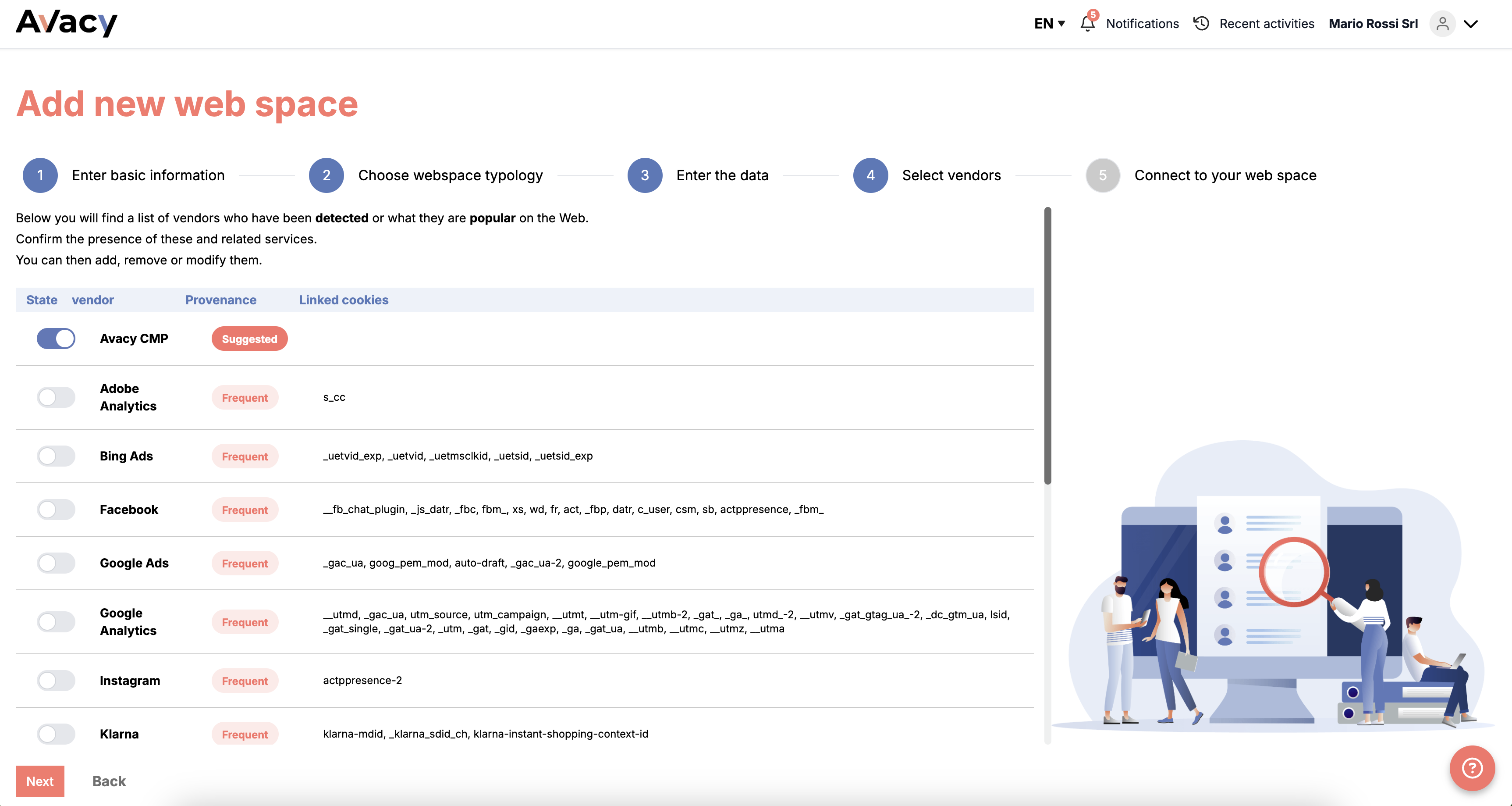Click step 3 circle icon
This screenshot has height=806, width=1512.
[x=645, y=175]
